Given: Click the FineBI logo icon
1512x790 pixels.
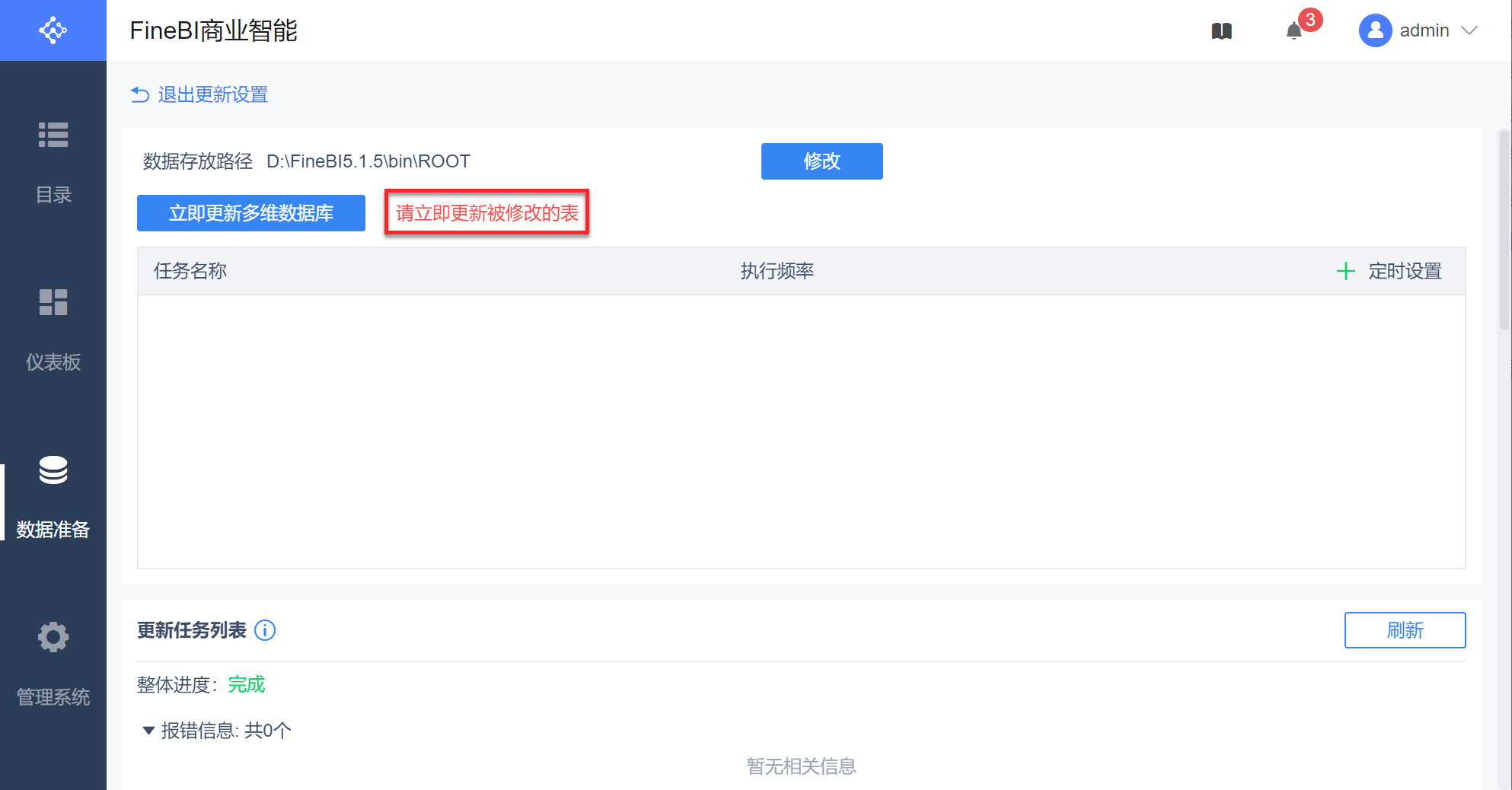Looking at the screenshot, I should [53, 30].
